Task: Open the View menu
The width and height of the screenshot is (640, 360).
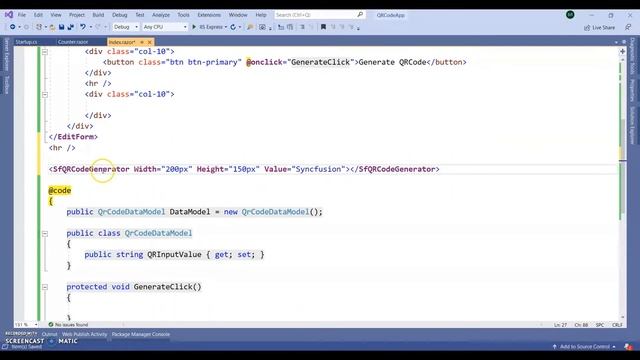Action: click(56, 15)
